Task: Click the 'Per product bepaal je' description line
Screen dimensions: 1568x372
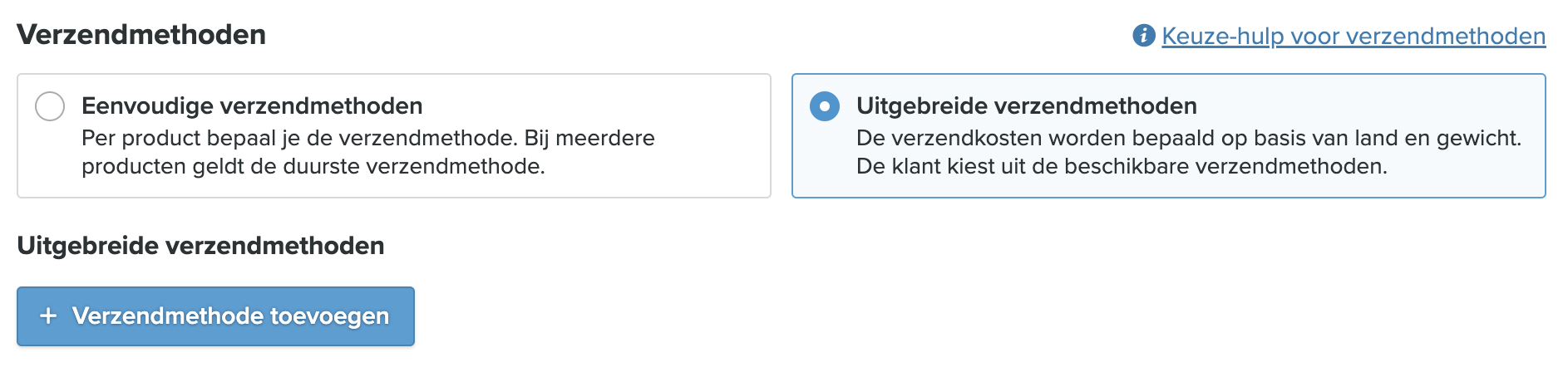Action: (368, 138)
